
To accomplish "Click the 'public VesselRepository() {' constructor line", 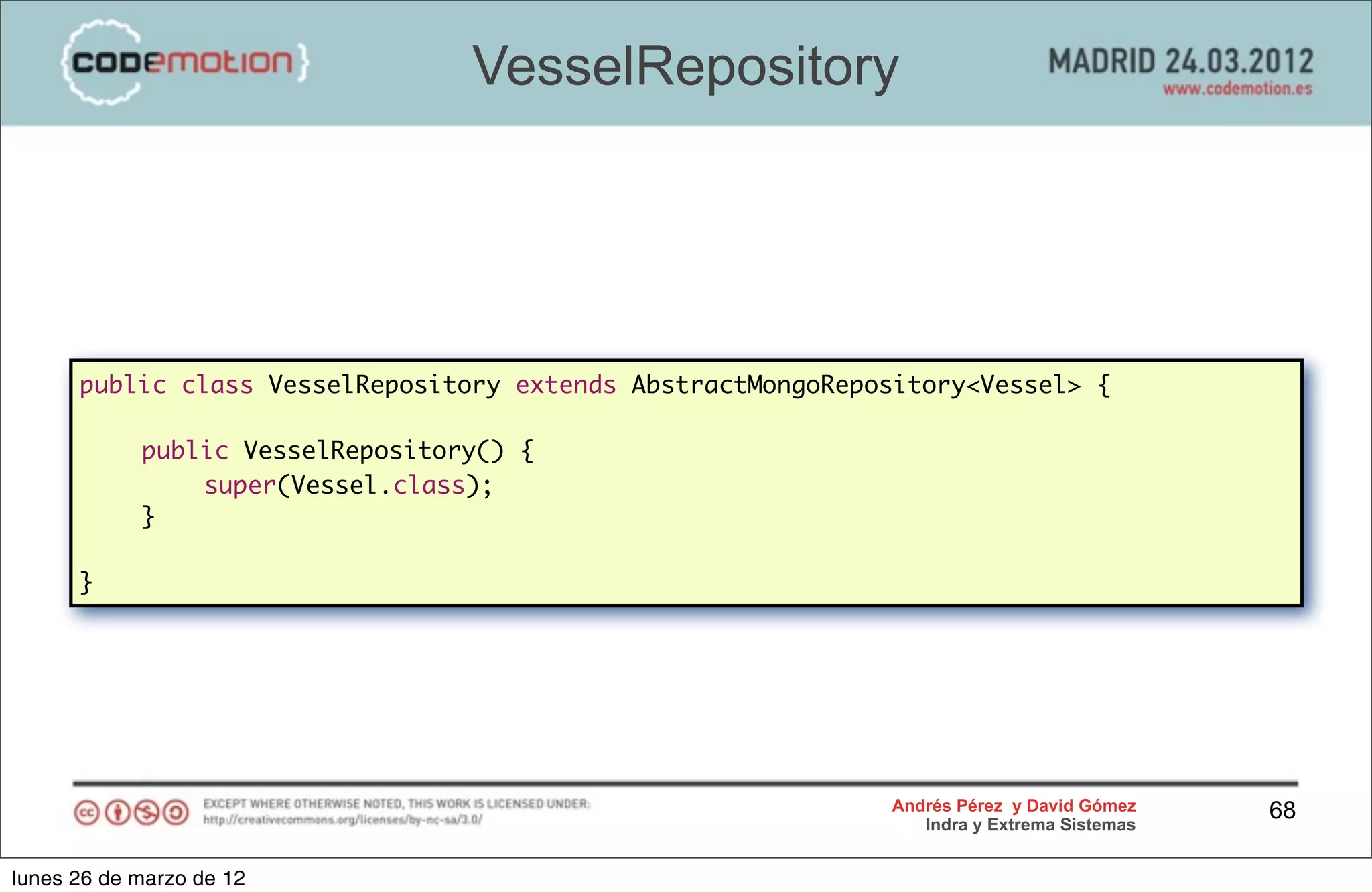I will point(338,451).
